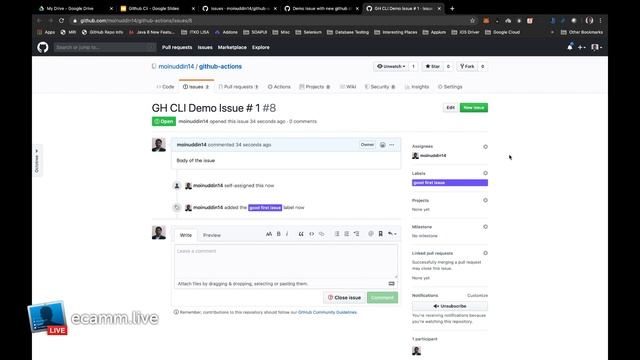Add a link using the link icon
Viewport: 640px width, 360px height.
click(x=322, y=234)
